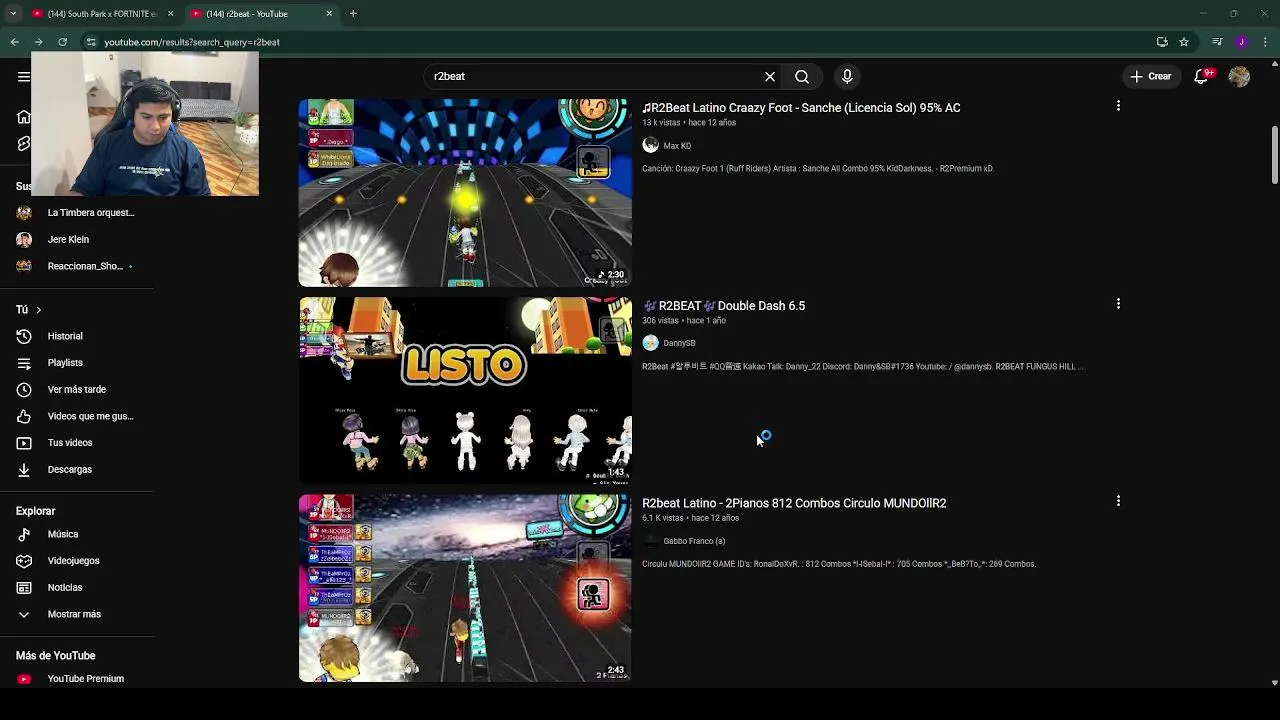
Task: Open Max KD channel avatar
Action: pyautogui.click(x=650, y=145)
